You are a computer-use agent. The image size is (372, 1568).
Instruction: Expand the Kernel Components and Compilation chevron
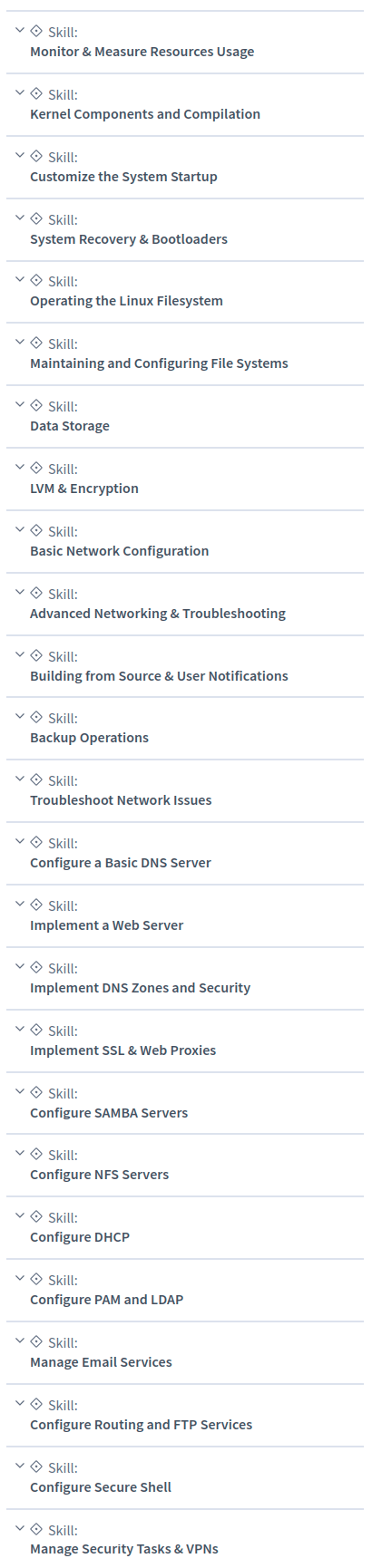pyautogui.click(x=20, y=92)
